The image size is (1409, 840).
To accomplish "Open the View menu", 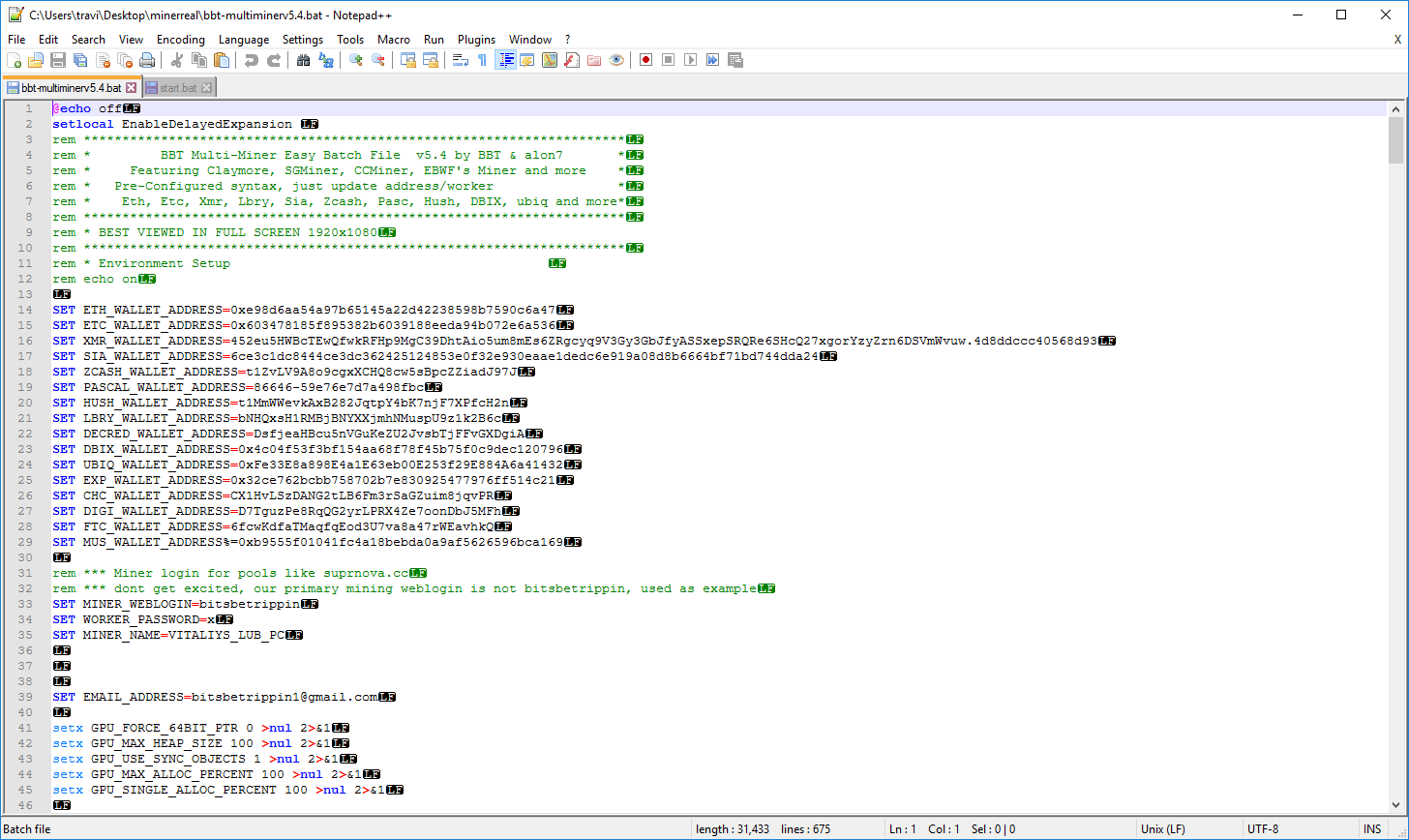I will 131,40.
